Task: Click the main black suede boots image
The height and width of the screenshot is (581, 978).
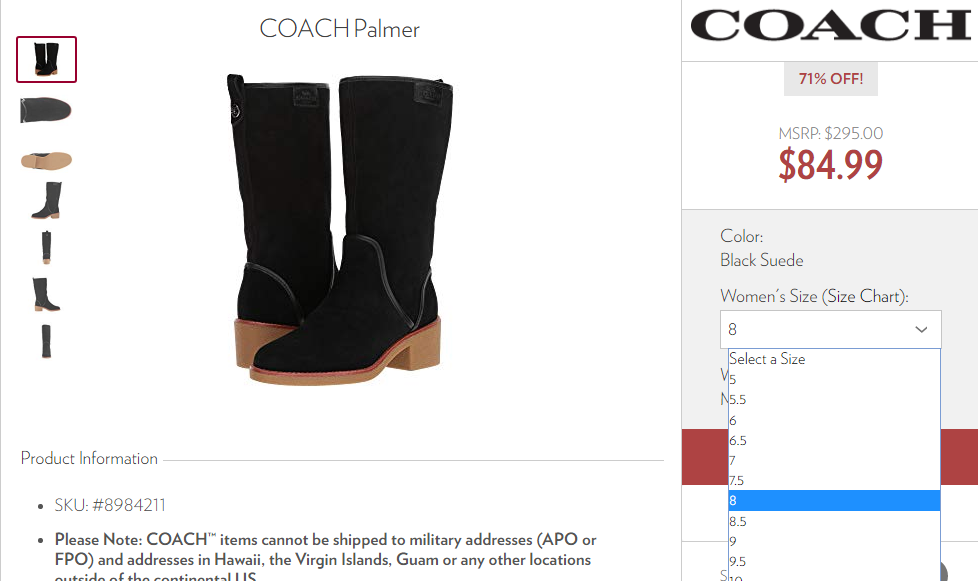Action: 339,229
